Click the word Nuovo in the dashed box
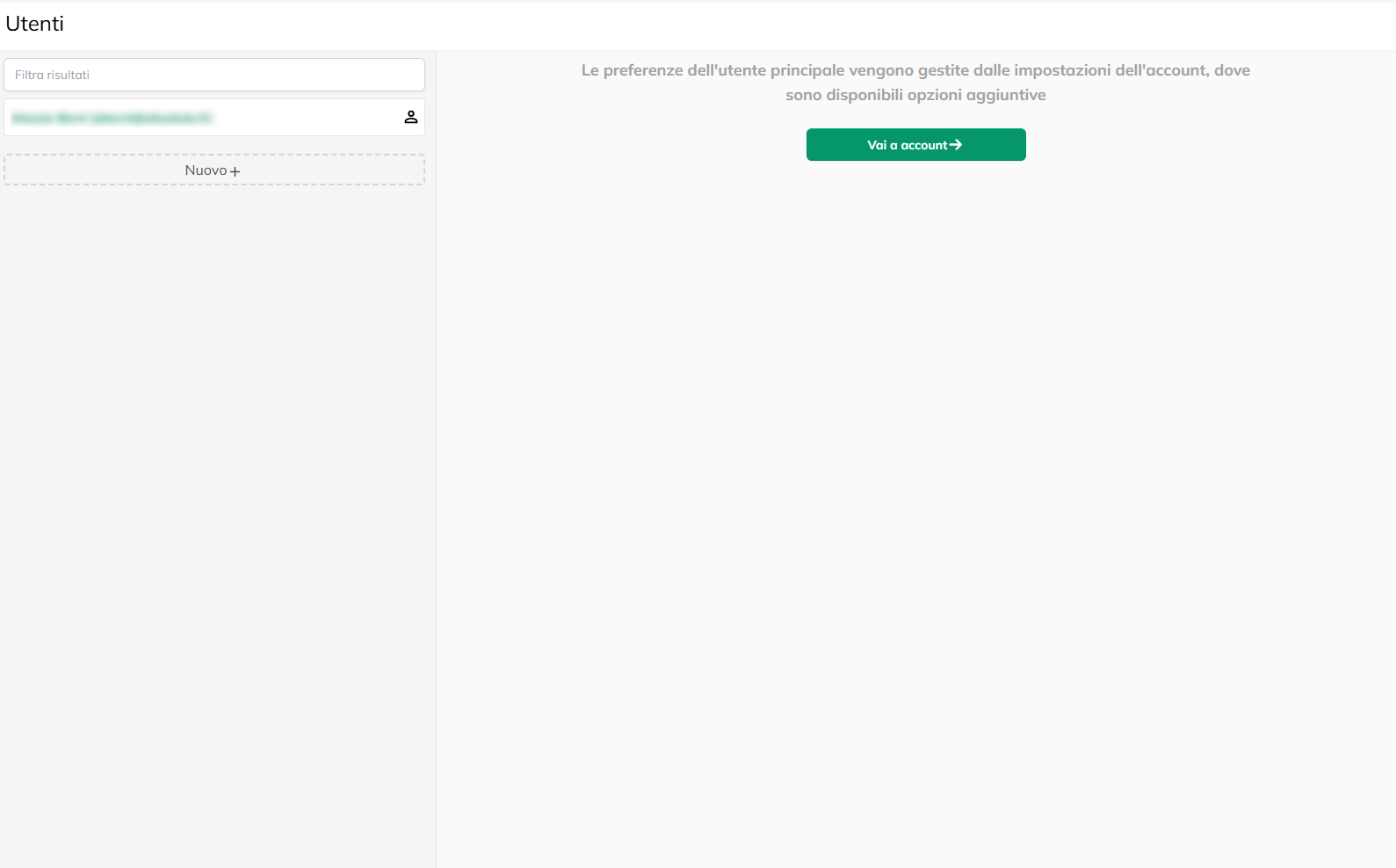 pyautogui.click(x=206, y=170)
